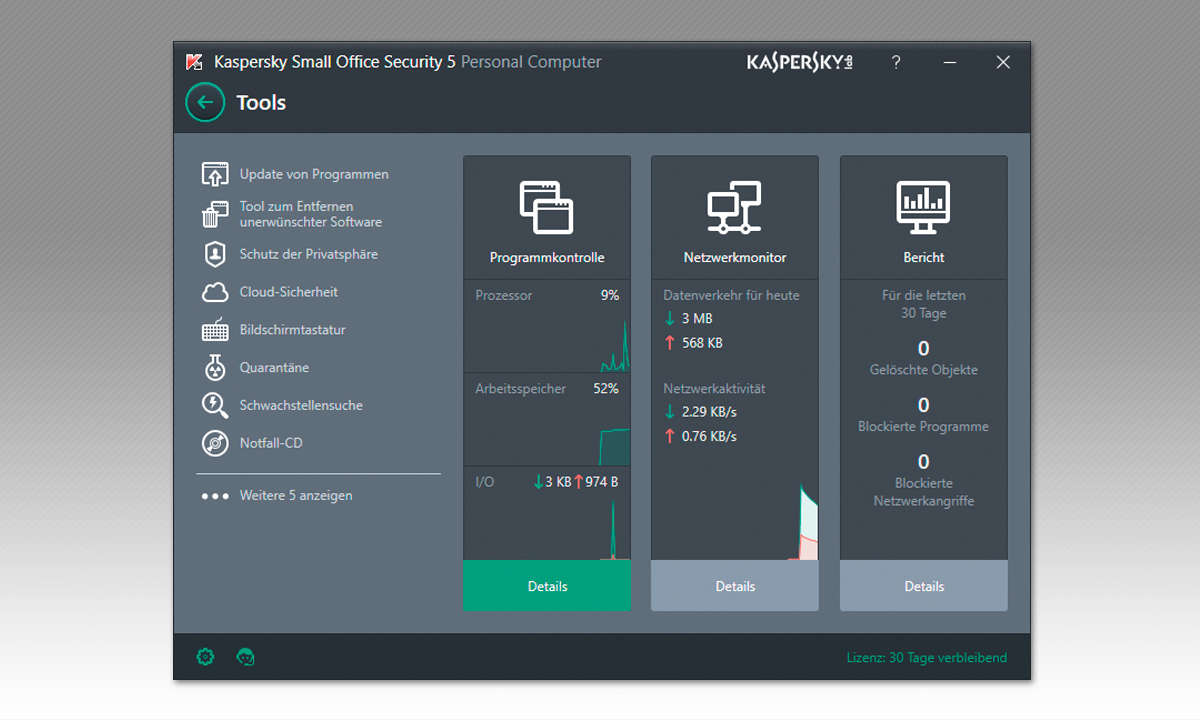Viewport: 1200px width, 720px height.
Task: Expand Weitere 5 anzeigen
Action: pos(296,496)
